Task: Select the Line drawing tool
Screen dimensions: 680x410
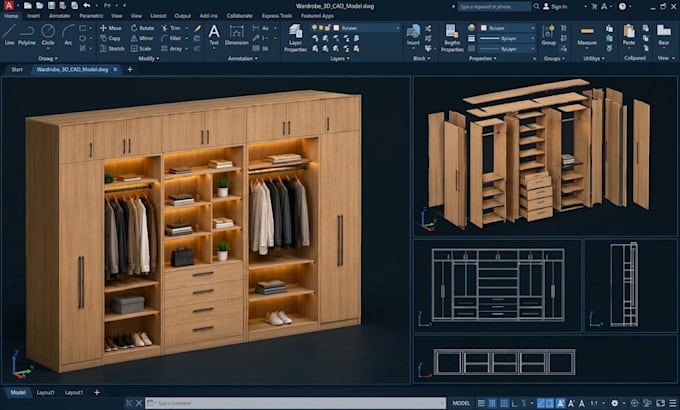Action: [9, 35]
